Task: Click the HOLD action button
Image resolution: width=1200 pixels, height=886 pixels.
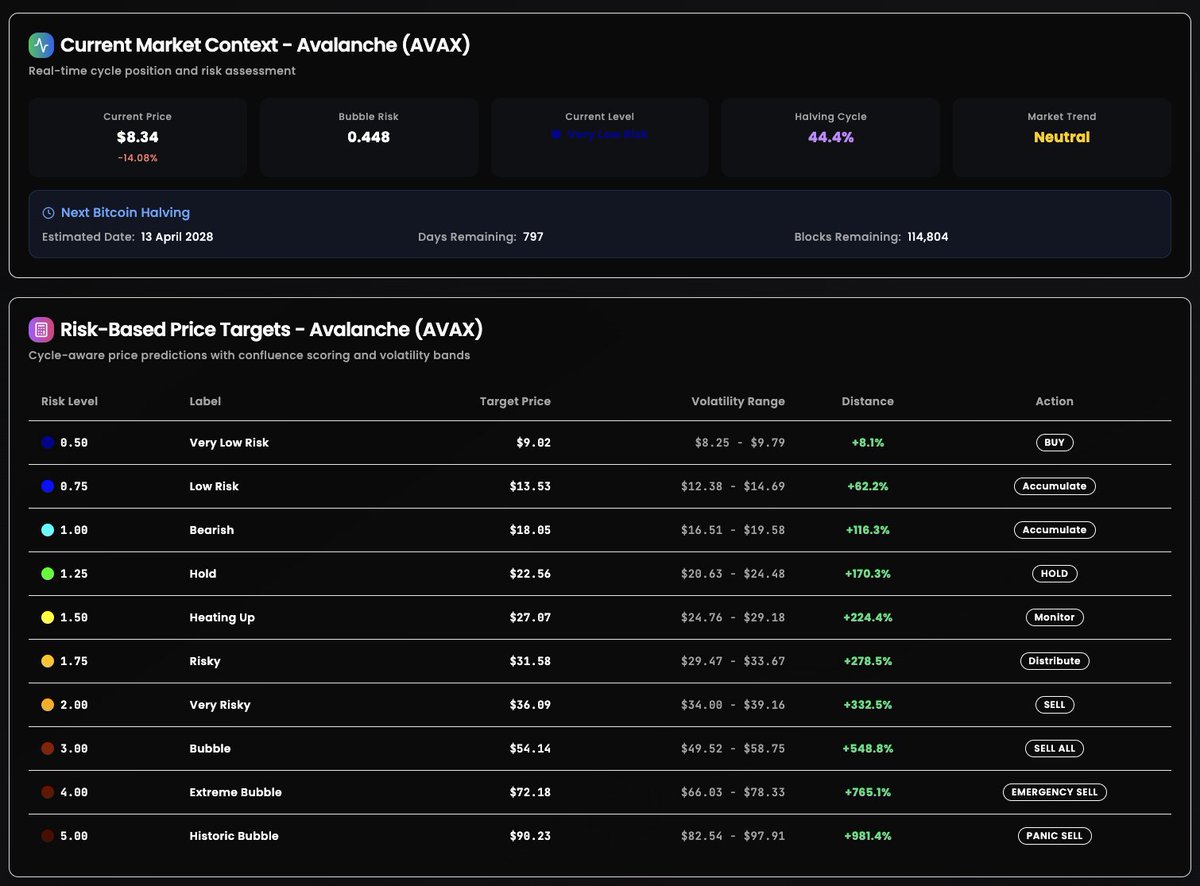Action: tap(1054, 574)
